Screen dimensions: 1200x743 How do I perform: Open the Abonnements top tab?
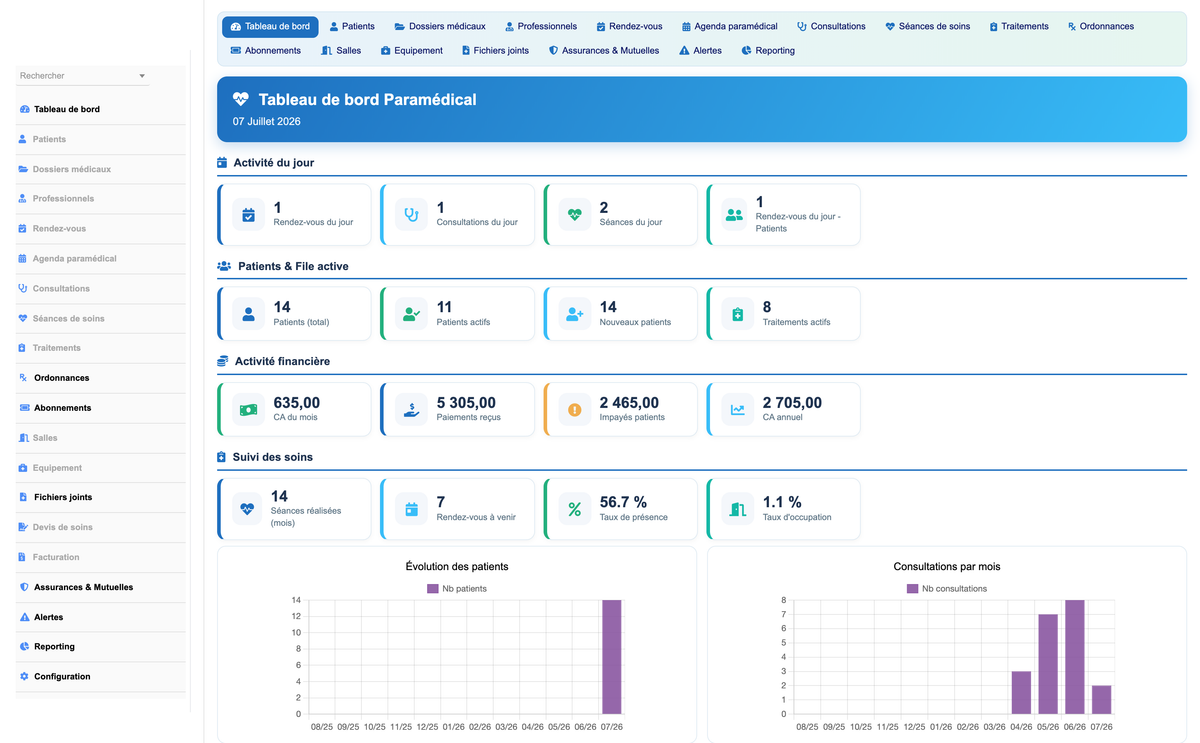tap(265, 50)
